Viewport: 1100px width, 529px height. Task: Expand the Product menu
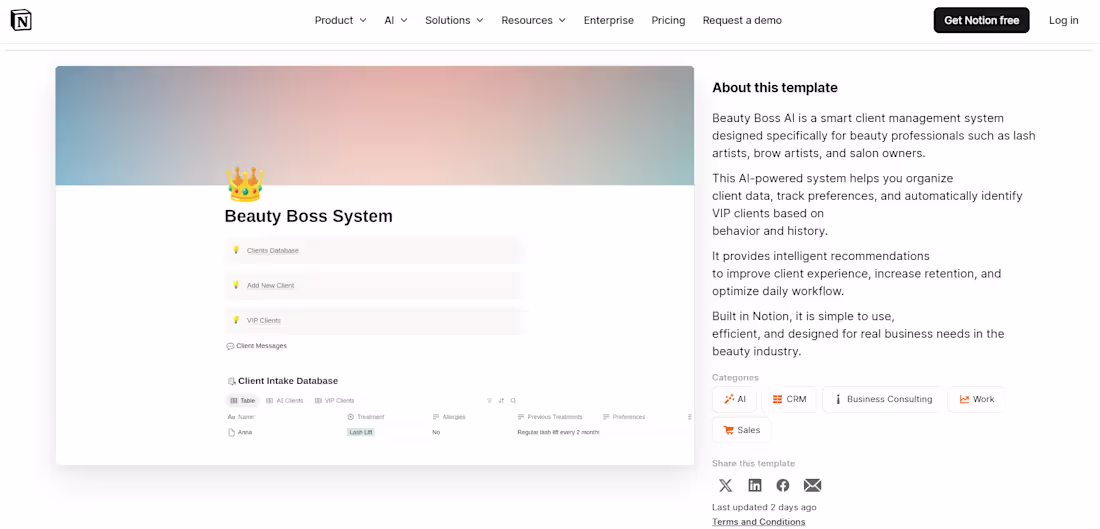[x=340, y=20]
